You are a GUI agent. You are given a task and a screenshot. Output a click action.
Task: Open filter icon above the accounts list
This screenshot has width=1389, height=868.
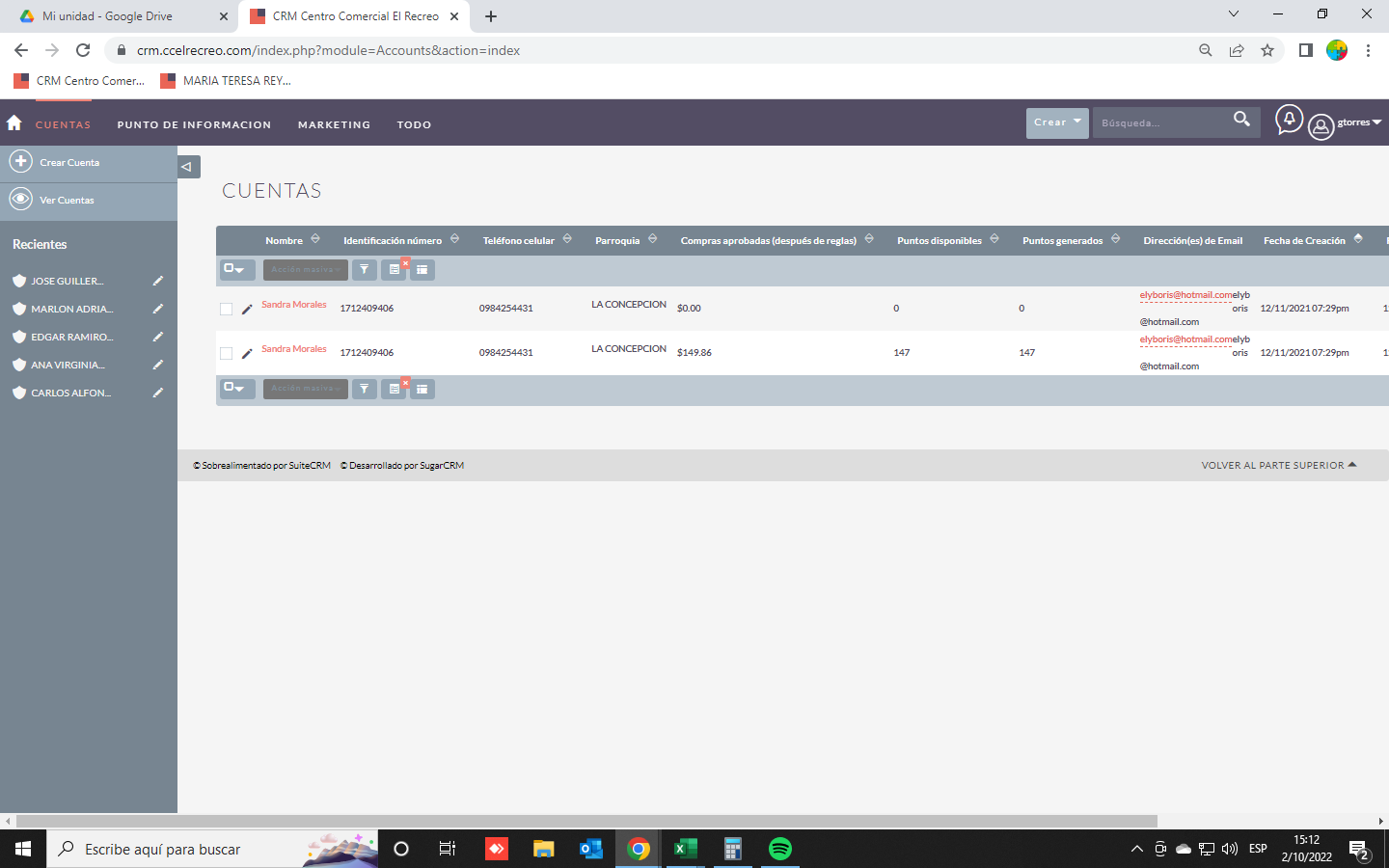pyautogui.click(x=365, y=270)
